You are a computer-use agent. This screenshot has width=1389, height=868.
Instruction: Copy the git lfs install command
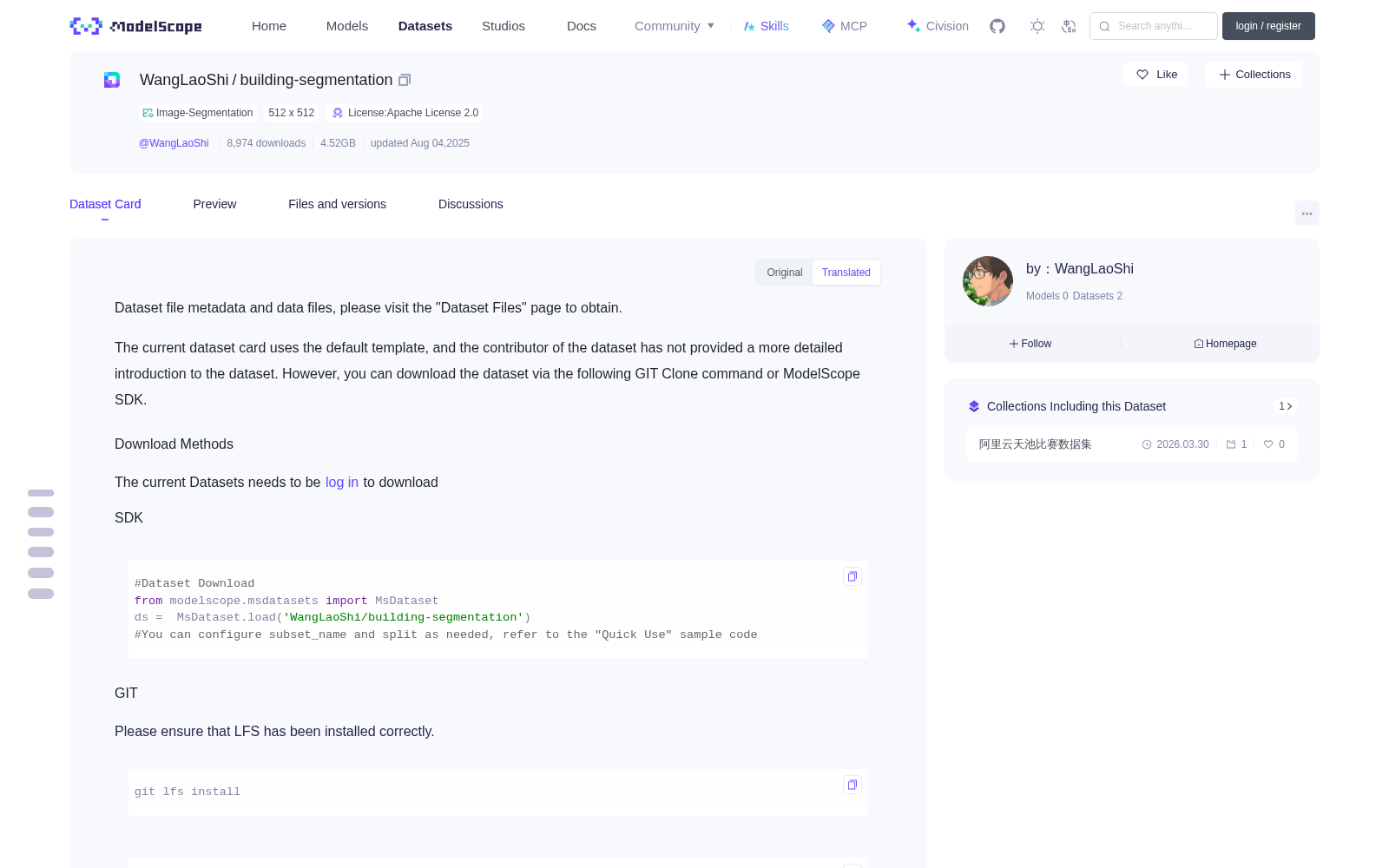click(852, 785)
